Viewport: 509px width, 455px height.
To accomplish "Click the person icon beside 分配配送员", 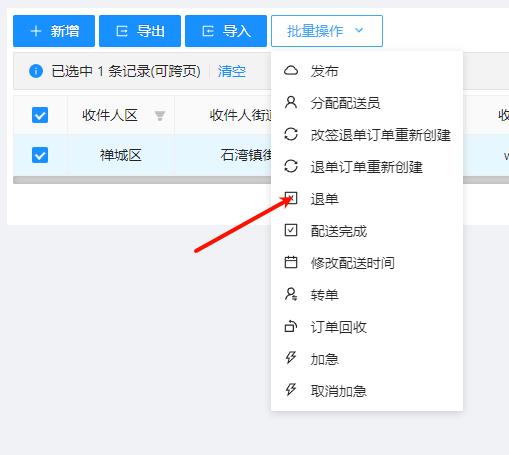I will point(291,102).
